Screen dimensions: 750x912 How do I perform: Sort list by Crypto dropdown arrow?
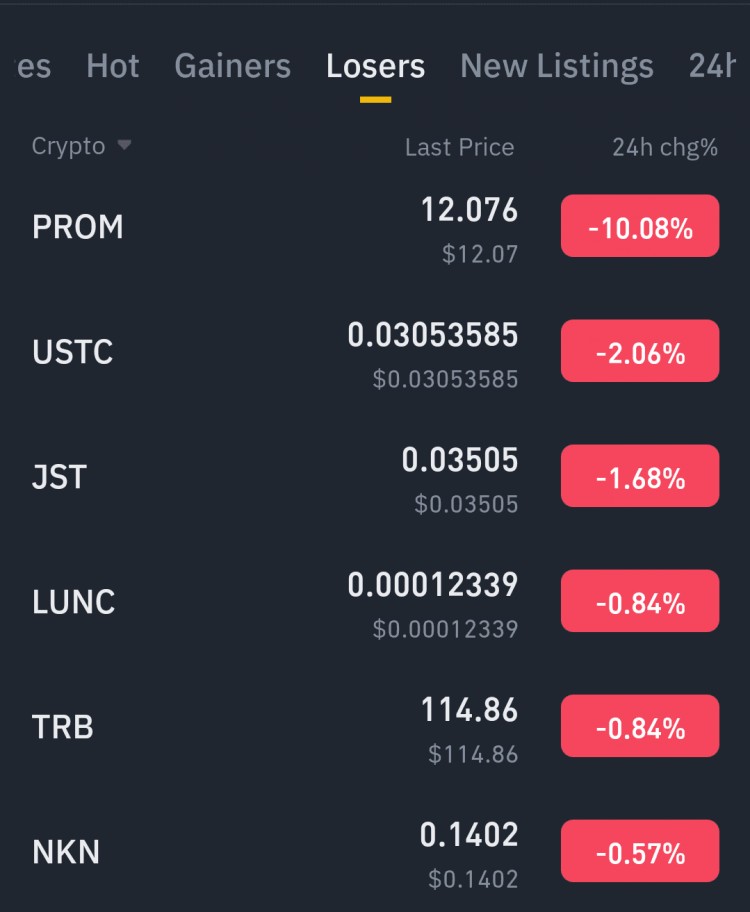[x=124, y=146]
